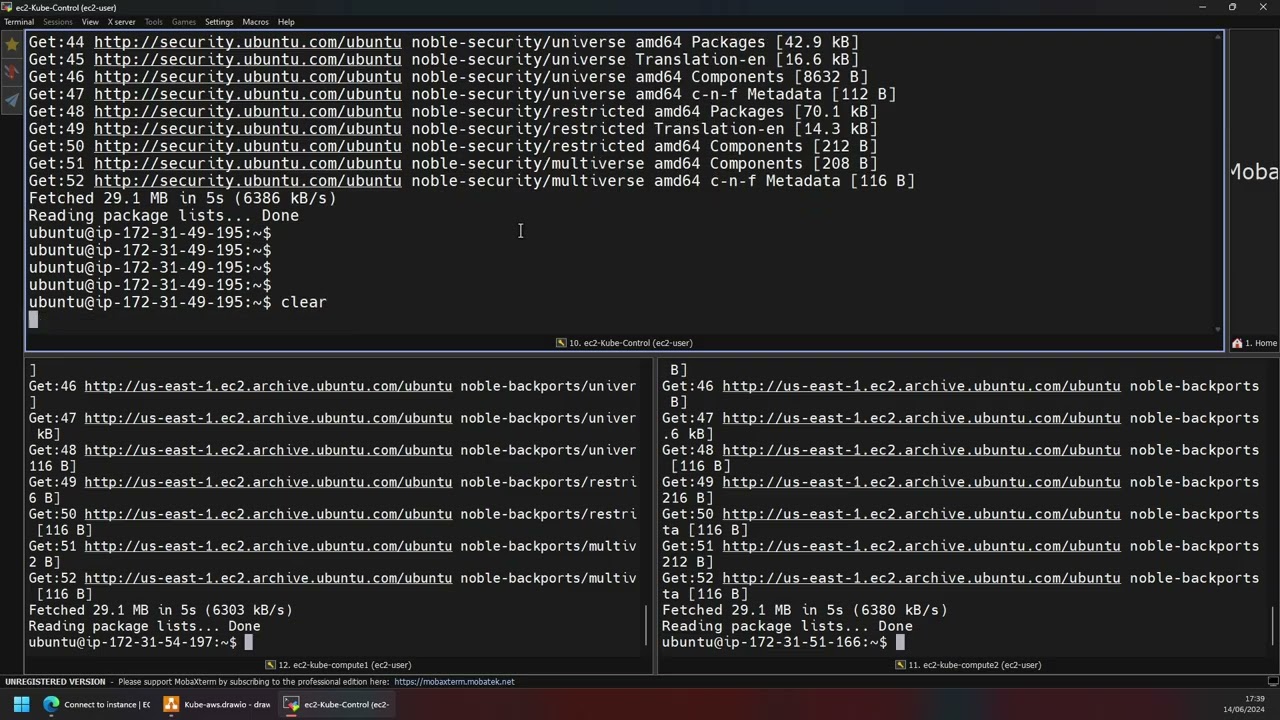Click the compute2 terminal scrollbar

click(1274, 626)
